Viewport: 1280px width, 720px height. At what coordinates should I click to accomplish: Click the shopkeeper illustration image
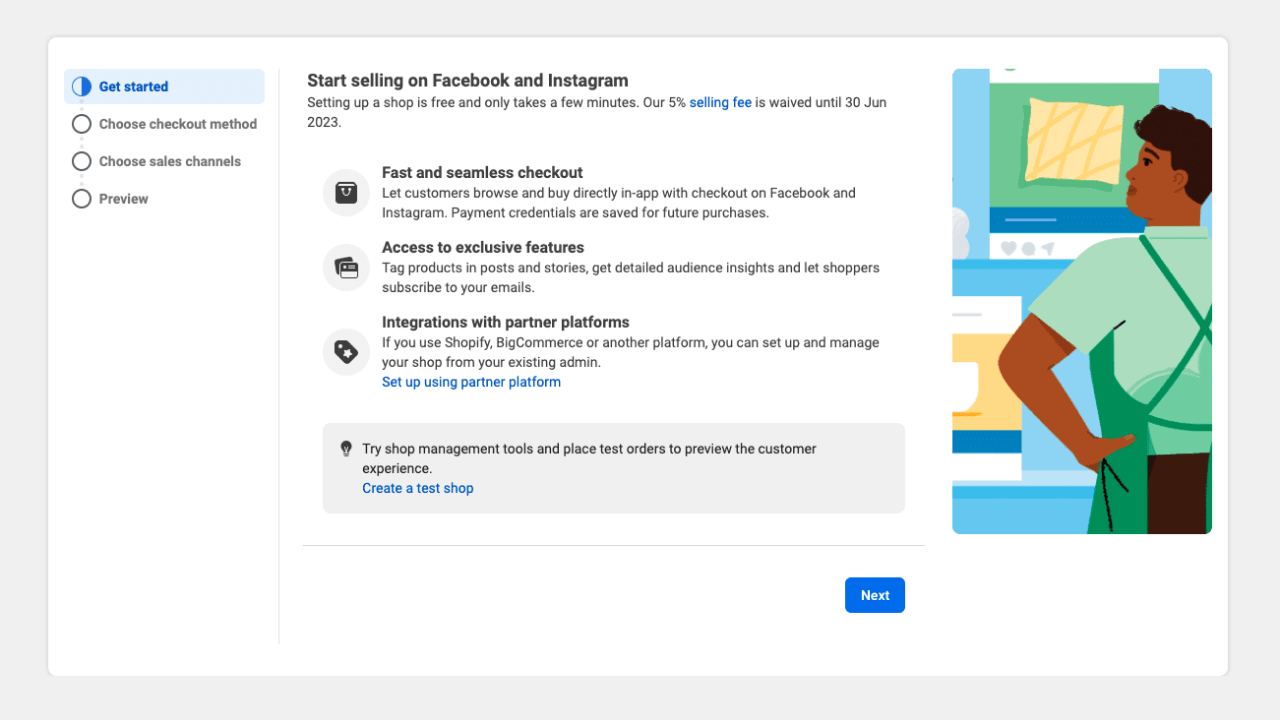1082,301
